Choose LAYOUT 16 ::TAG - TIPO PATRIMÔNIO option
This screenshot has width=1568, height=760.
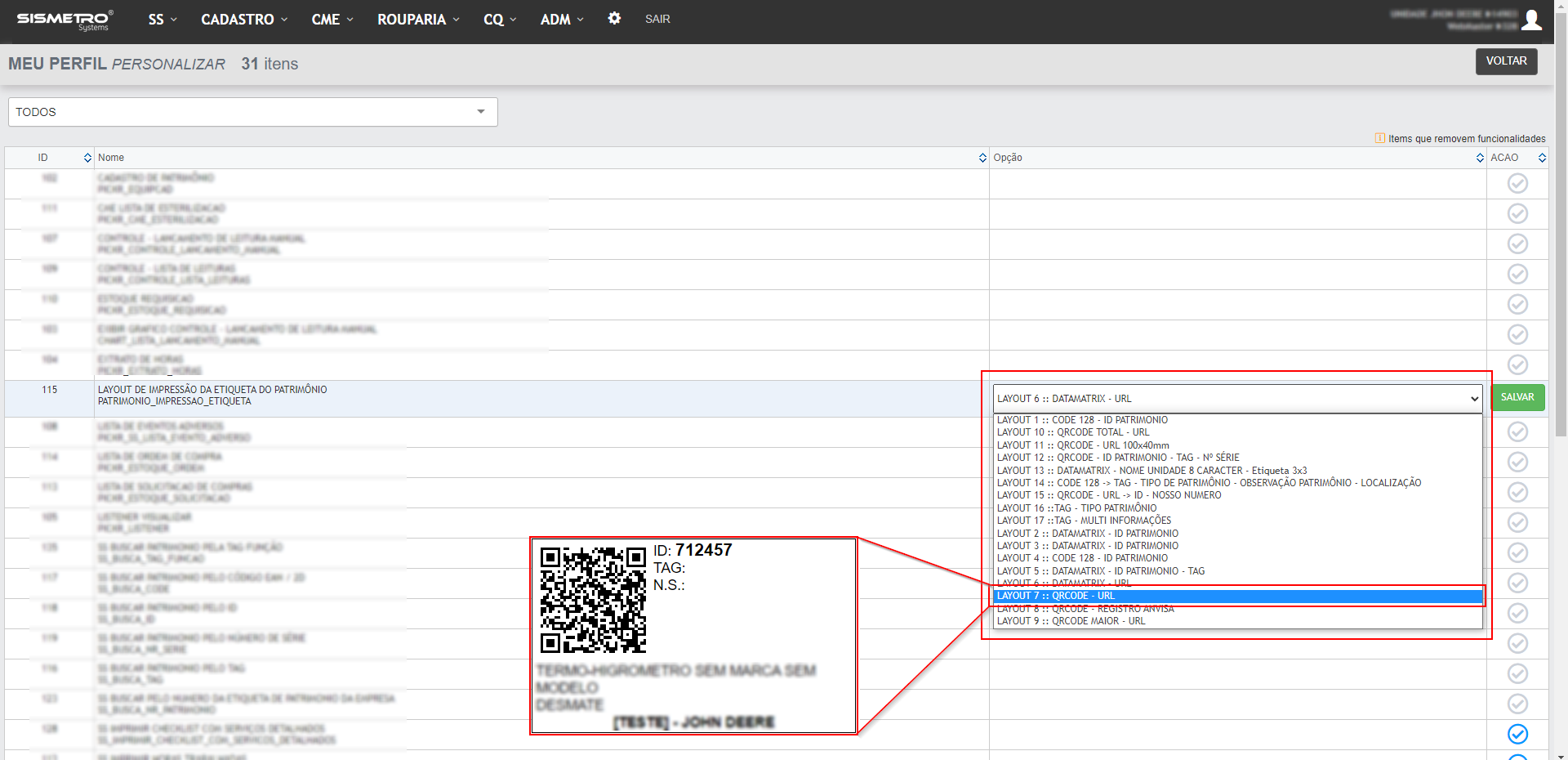point(1238,508)
